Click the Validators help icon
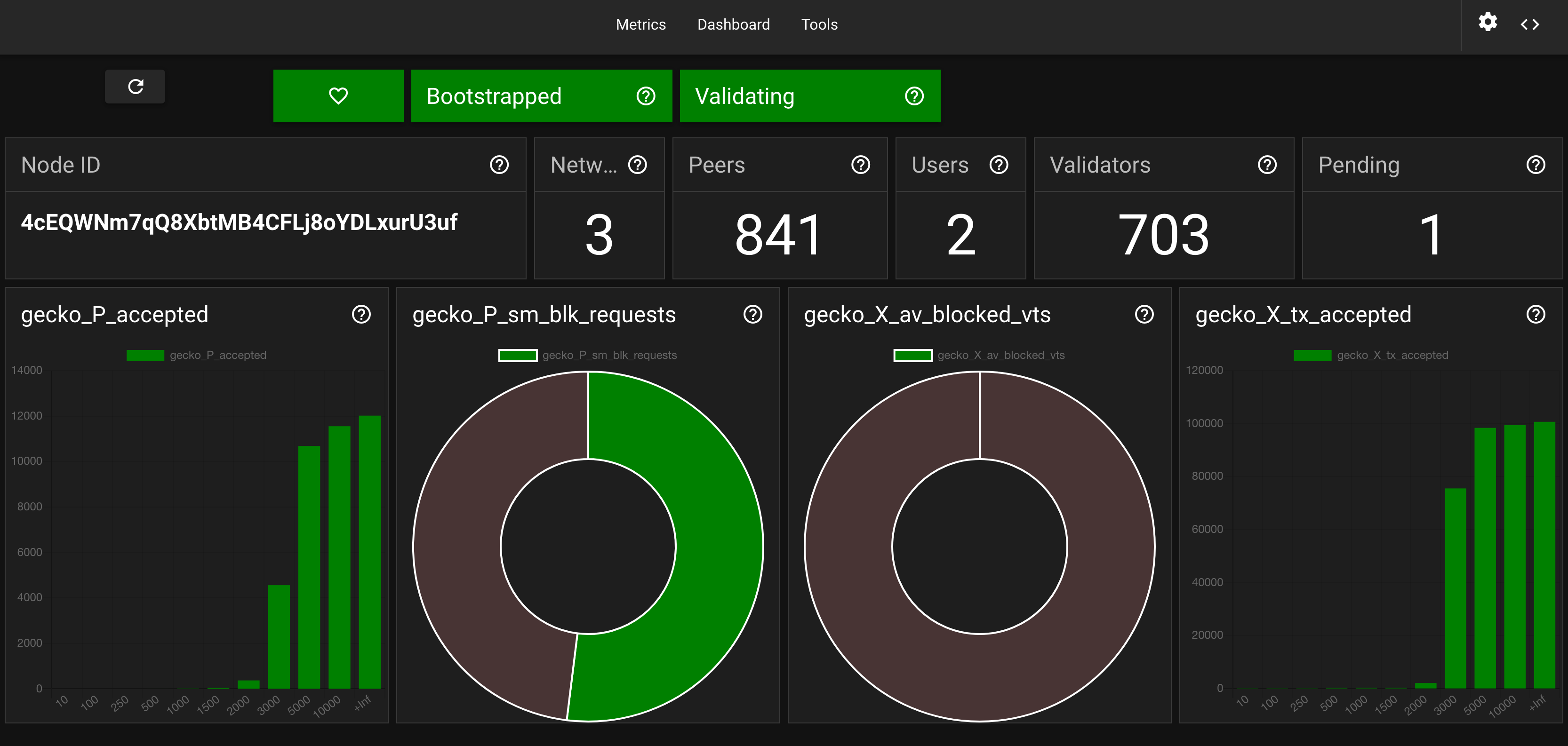The image size is (1568, 746). pyautogui.click(x=1267, y=164)
